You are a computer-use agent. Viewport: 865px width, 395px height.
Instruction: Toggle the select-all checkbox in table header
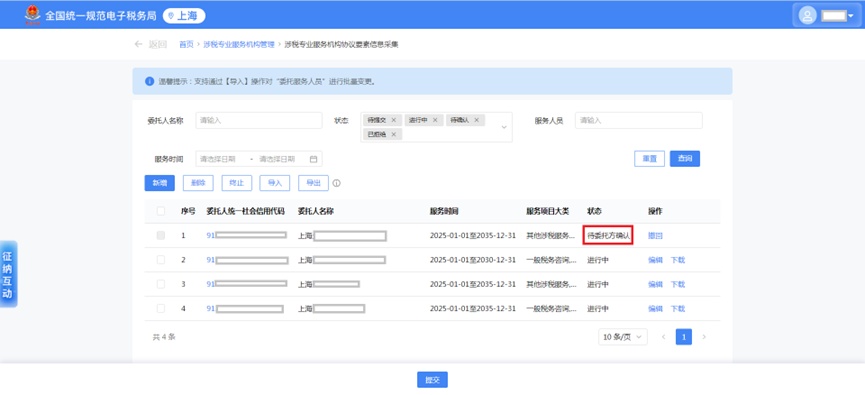161,211
